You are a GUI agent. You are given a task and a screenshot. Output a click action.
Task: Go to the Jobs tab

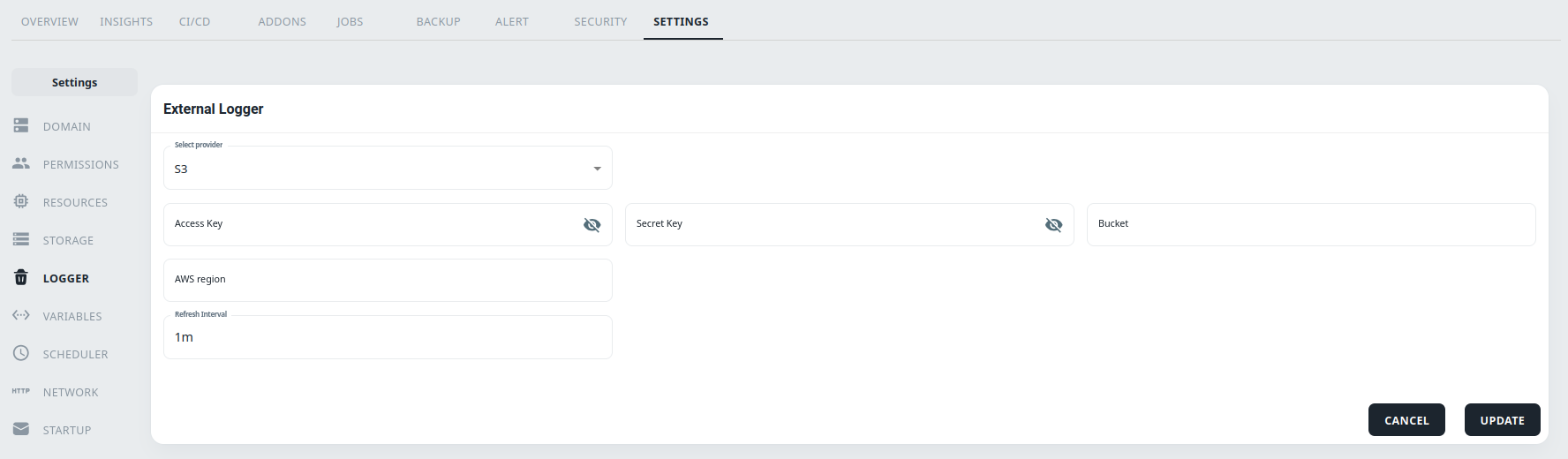350,21
